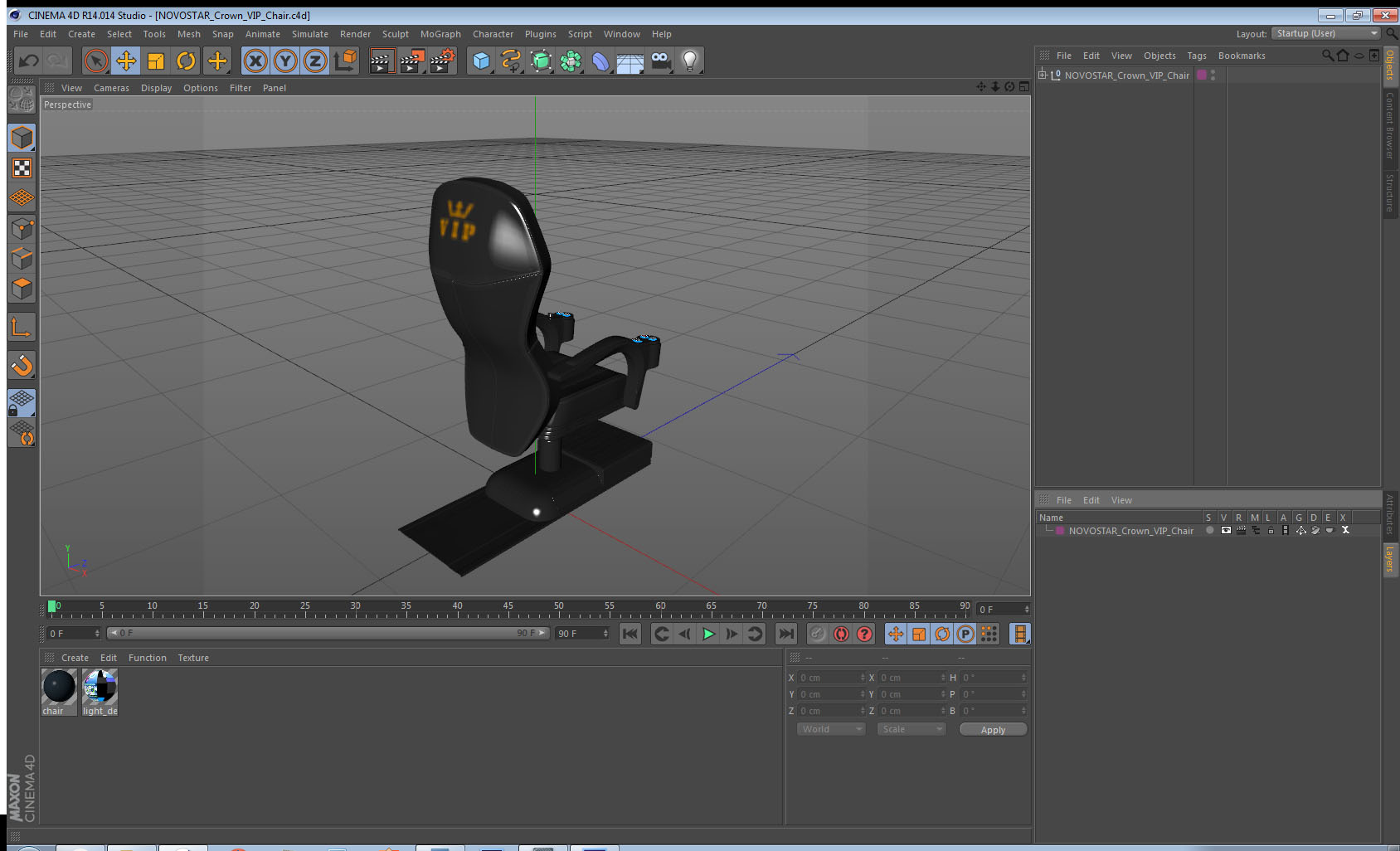Click Objects menu in Object Manager
1400x851 pixels.
pyautogui.click(x=1159, y=56)
